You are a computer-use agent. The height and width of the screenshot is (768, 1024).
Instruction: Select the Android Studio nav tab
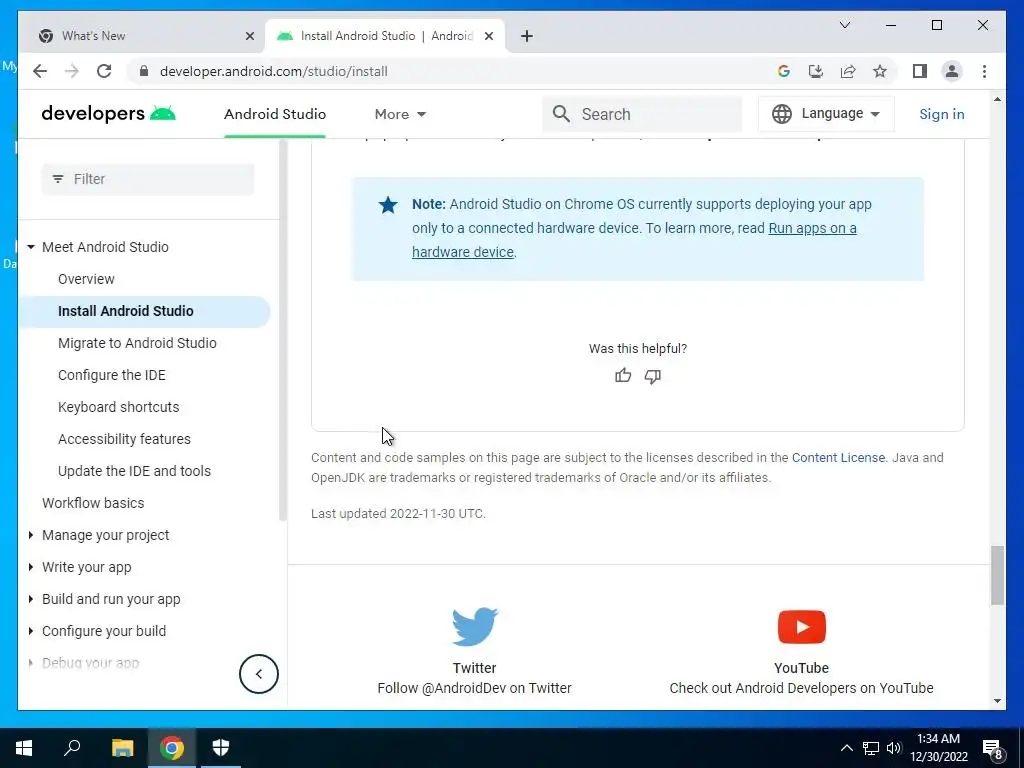click(x=275, y=114)
